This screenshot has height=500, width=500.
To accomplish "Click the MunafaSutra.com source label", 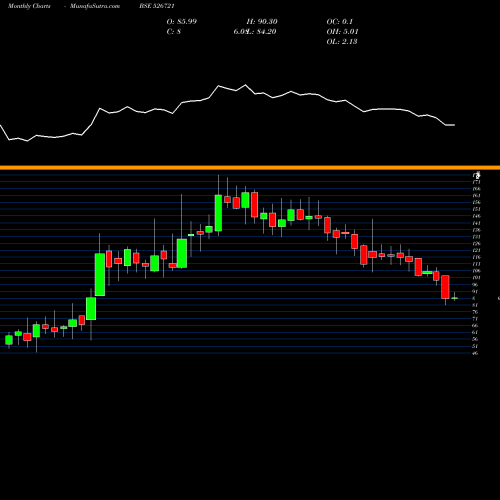I will point(95,6).
